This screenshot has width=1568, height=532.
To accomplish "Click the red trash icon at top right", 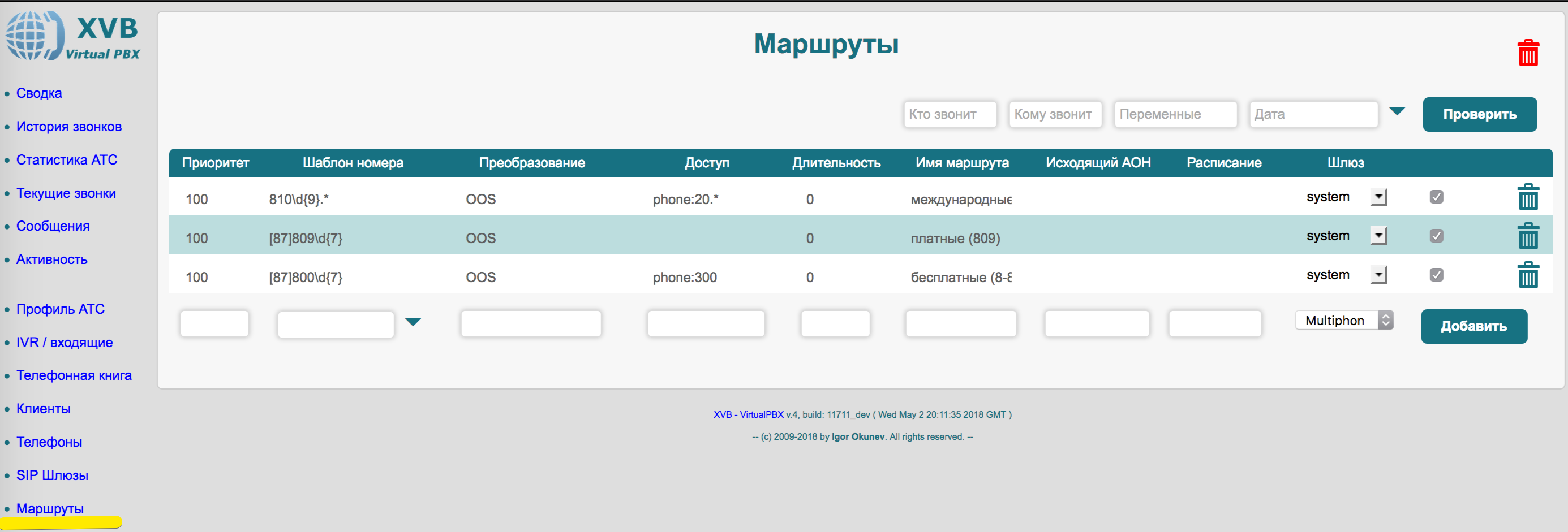I will click(x=1527, y=54).
